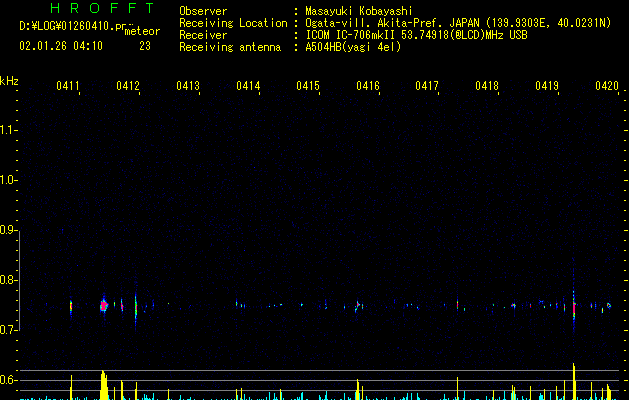The image size is (629, 400).
Task: Click the HROFFT title text
Action: [x=102, y=8]
